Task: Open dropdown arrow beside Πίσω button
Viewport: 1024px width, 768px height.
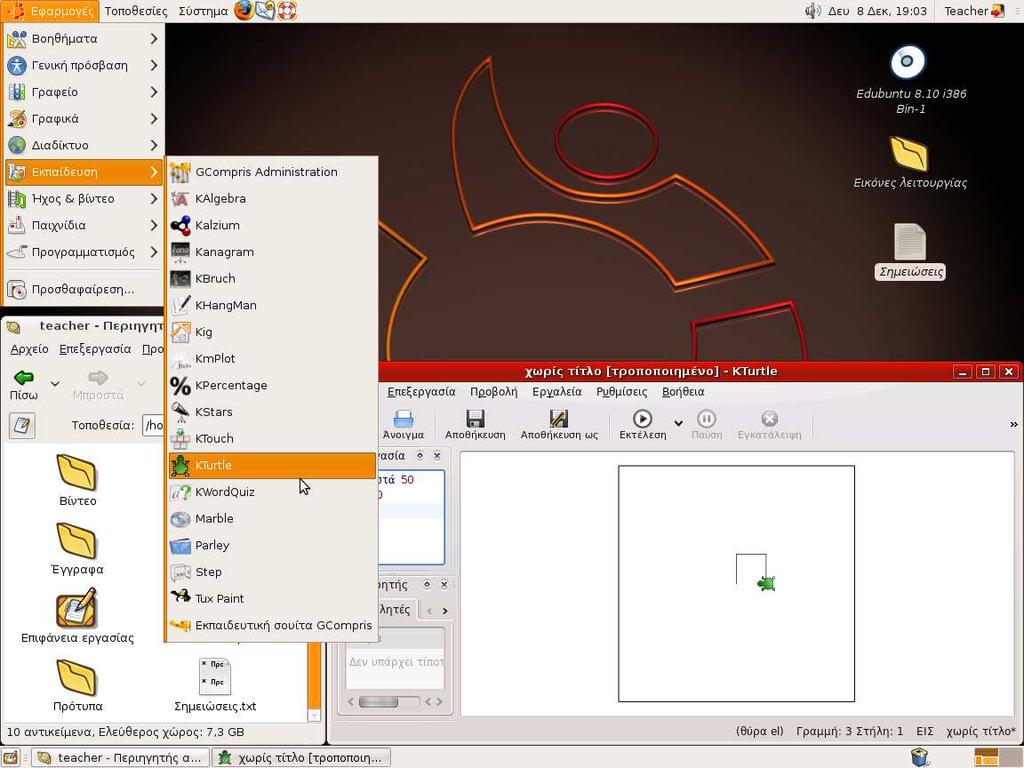Action: click(56, 383)
